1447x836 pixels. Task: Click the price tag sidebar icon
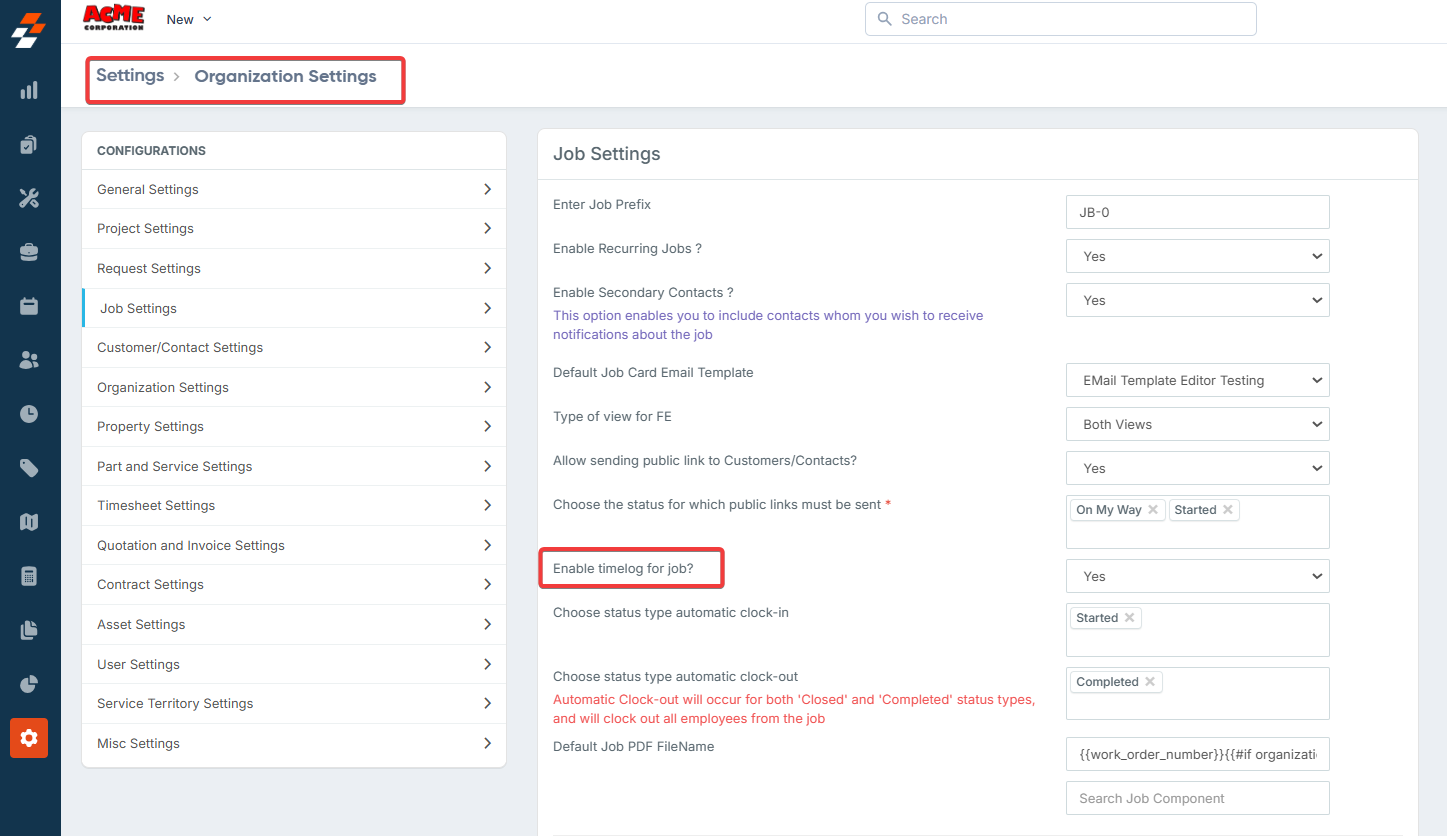[x=29, y=468]
